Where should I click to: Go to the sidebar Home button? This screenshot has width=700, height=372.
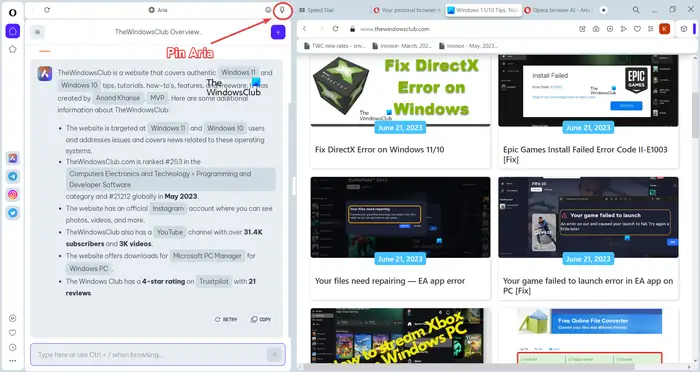coord(12,31)
